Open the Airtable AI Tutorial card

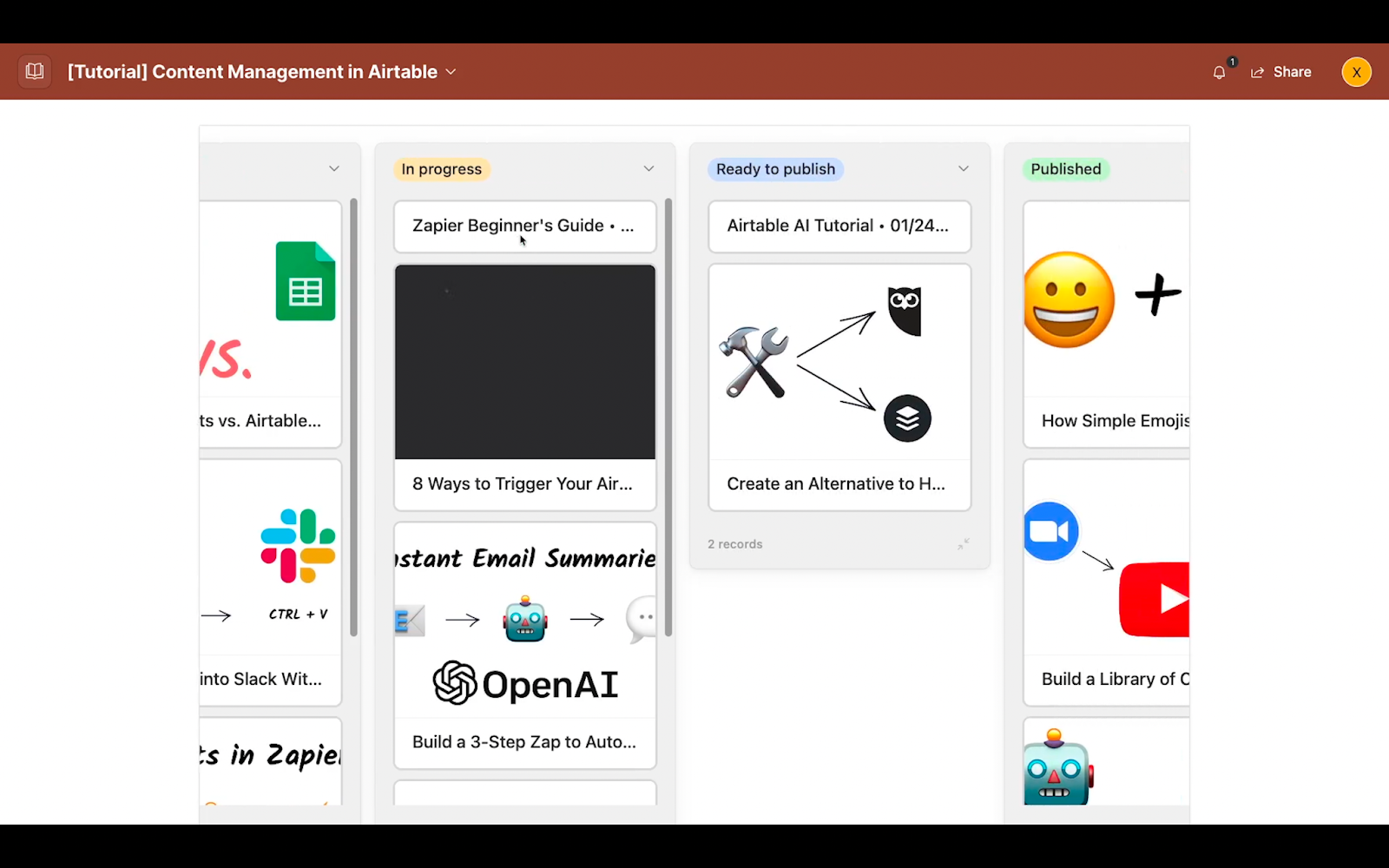click(839, 227)
